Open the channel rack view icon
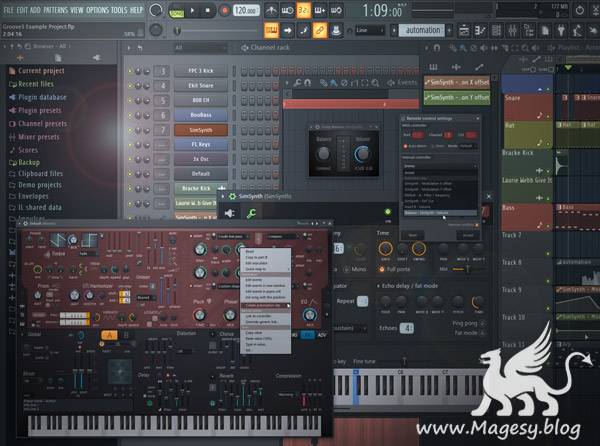 (x=496, y=30)
